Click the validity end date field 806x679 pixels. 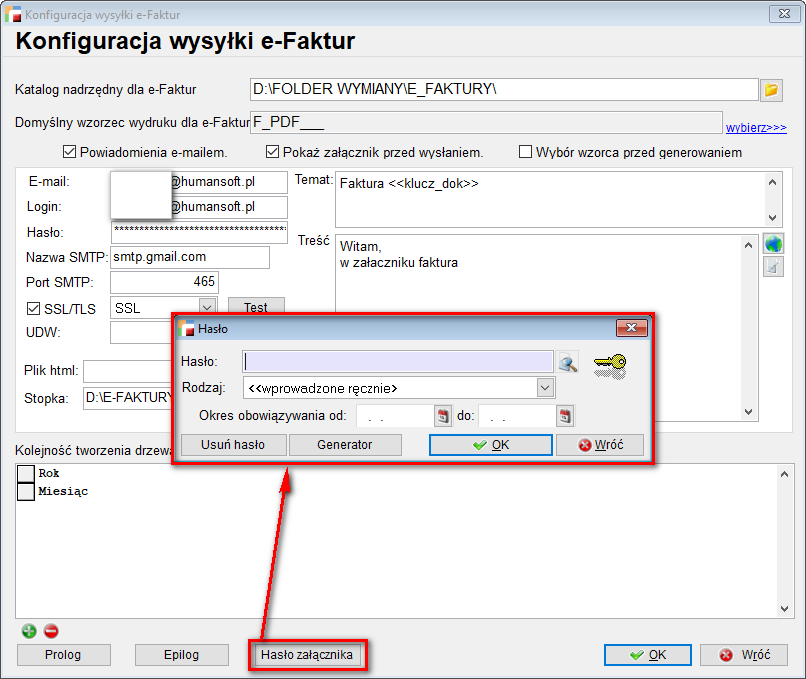click(x=518, y=416)
